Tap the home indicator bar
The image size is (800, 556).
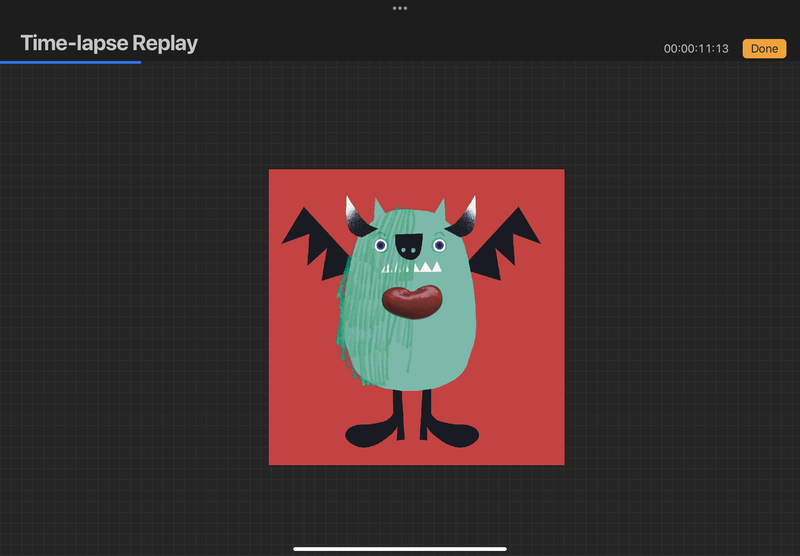[400, 548]
